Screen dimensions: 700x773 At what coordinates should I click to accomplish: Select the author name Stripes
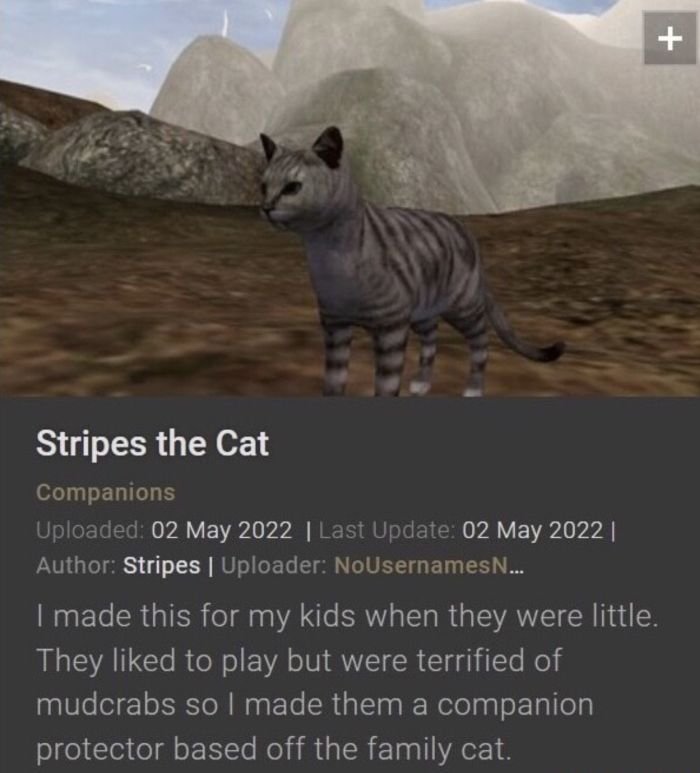tap(162, 565)
